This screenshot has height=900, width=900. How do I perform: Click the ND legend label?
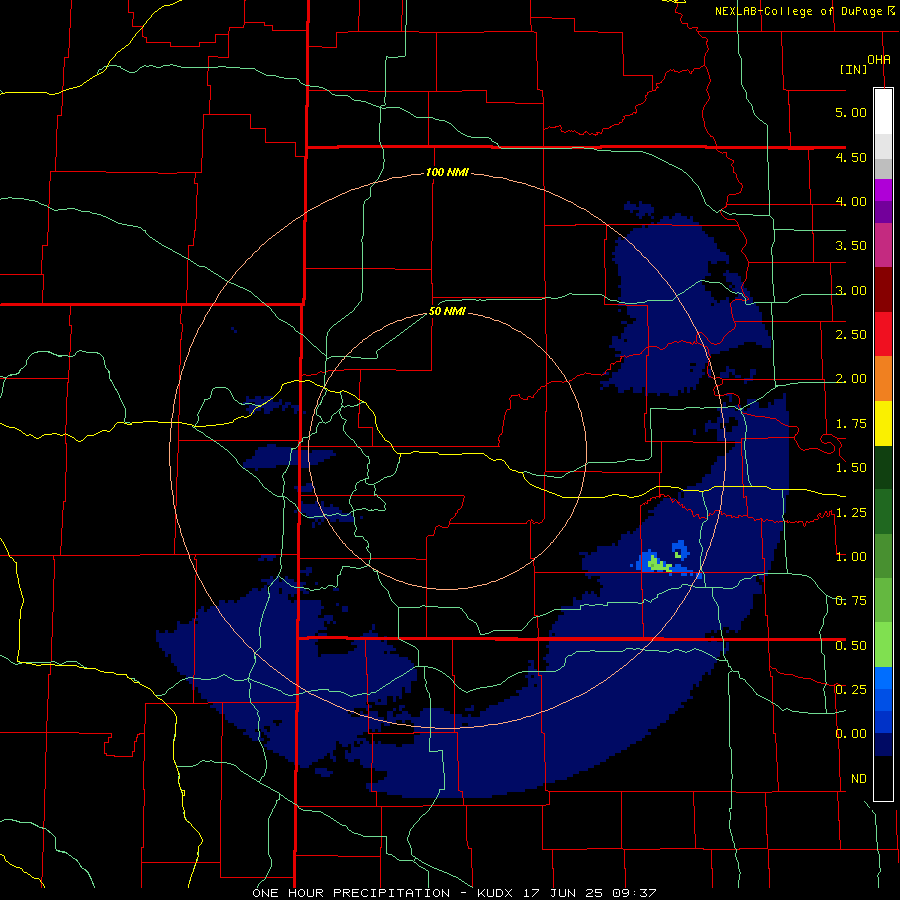pos(859,779)
